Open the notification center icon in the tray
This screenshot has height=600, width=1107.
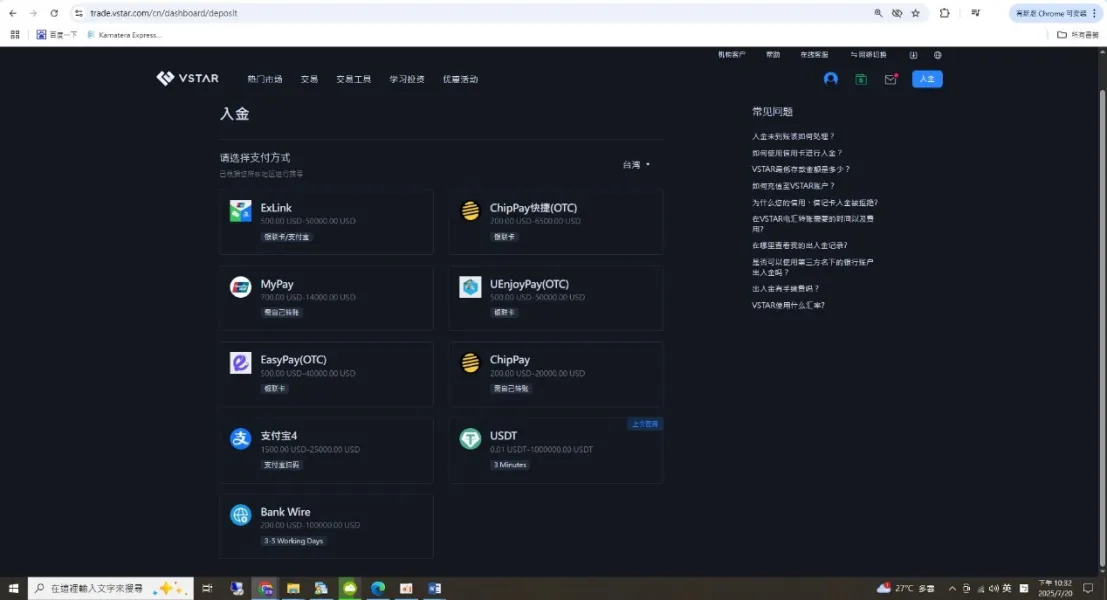[1088, 588]
